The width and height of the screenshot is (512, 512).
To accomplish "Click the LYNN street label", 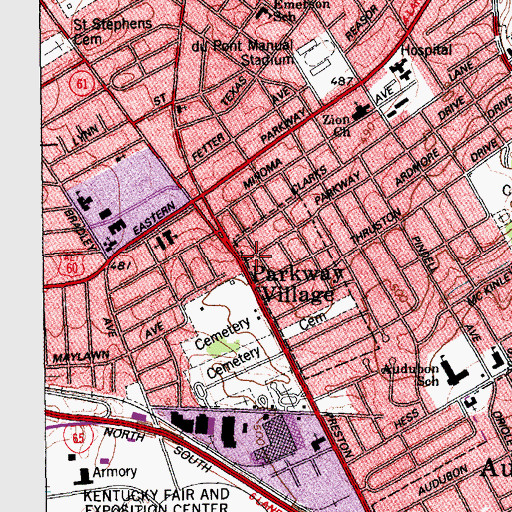I will 85,135.
